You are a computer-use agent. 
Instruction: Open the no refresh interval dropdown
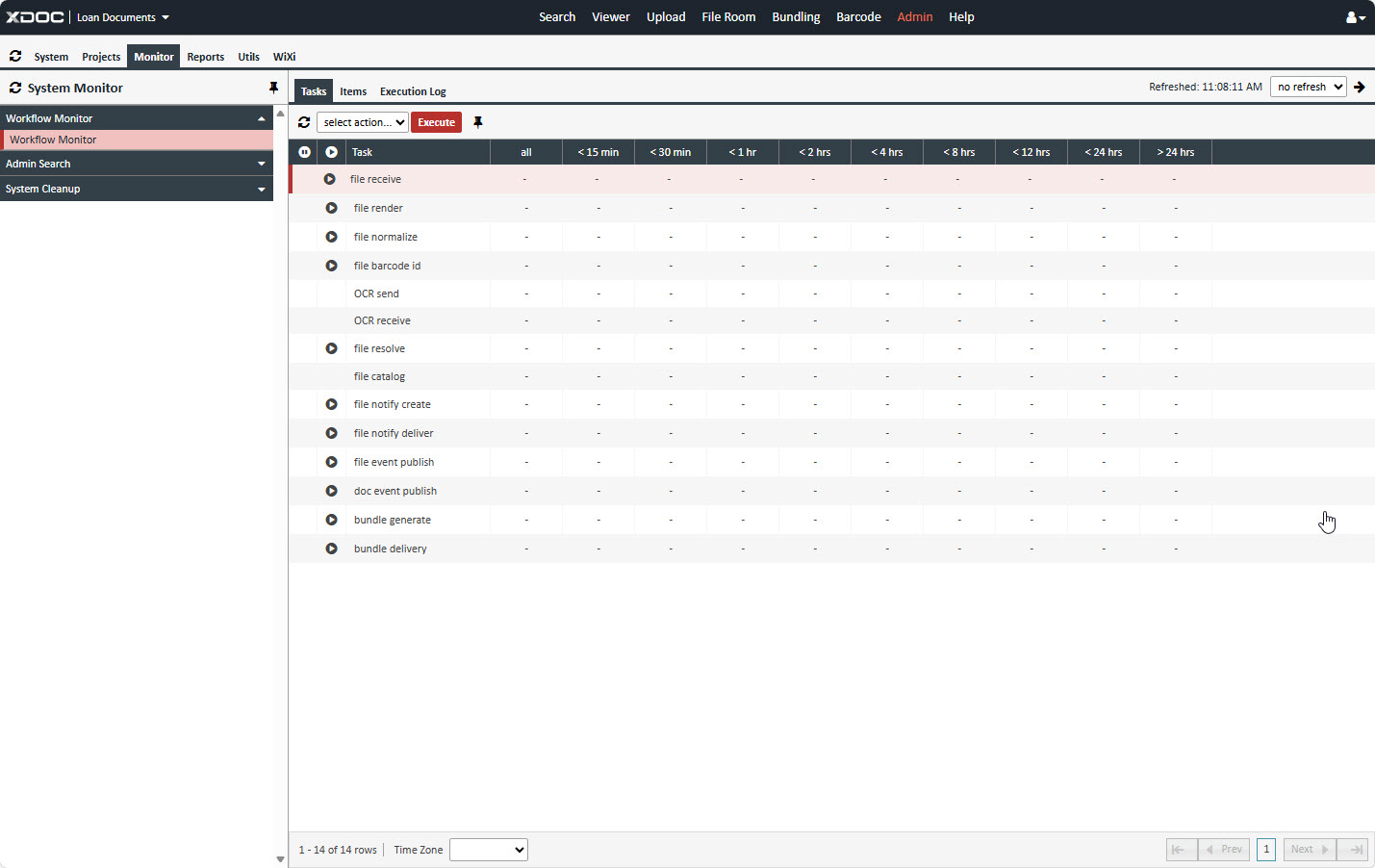[x=1308, y=87]
